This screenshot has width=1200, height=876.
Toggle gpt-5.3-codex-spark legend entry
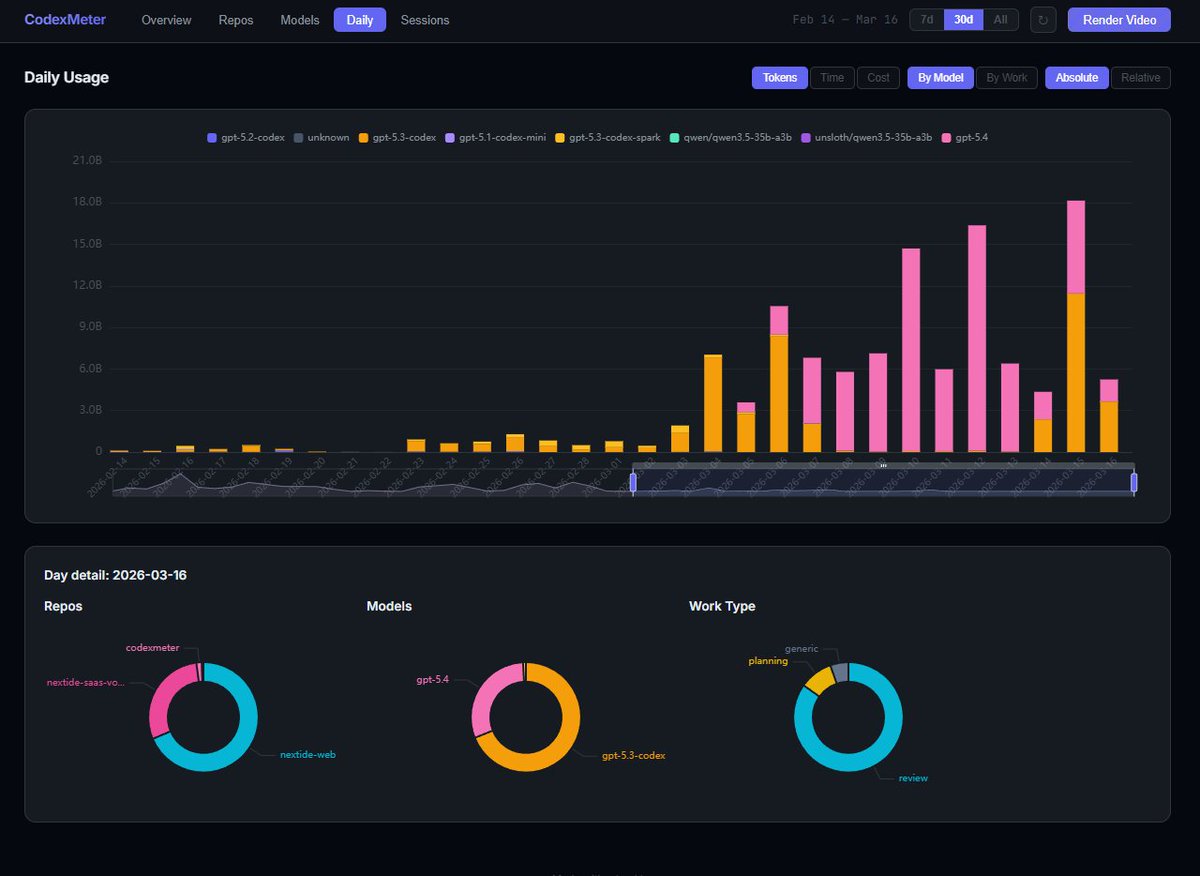[607, 137]
